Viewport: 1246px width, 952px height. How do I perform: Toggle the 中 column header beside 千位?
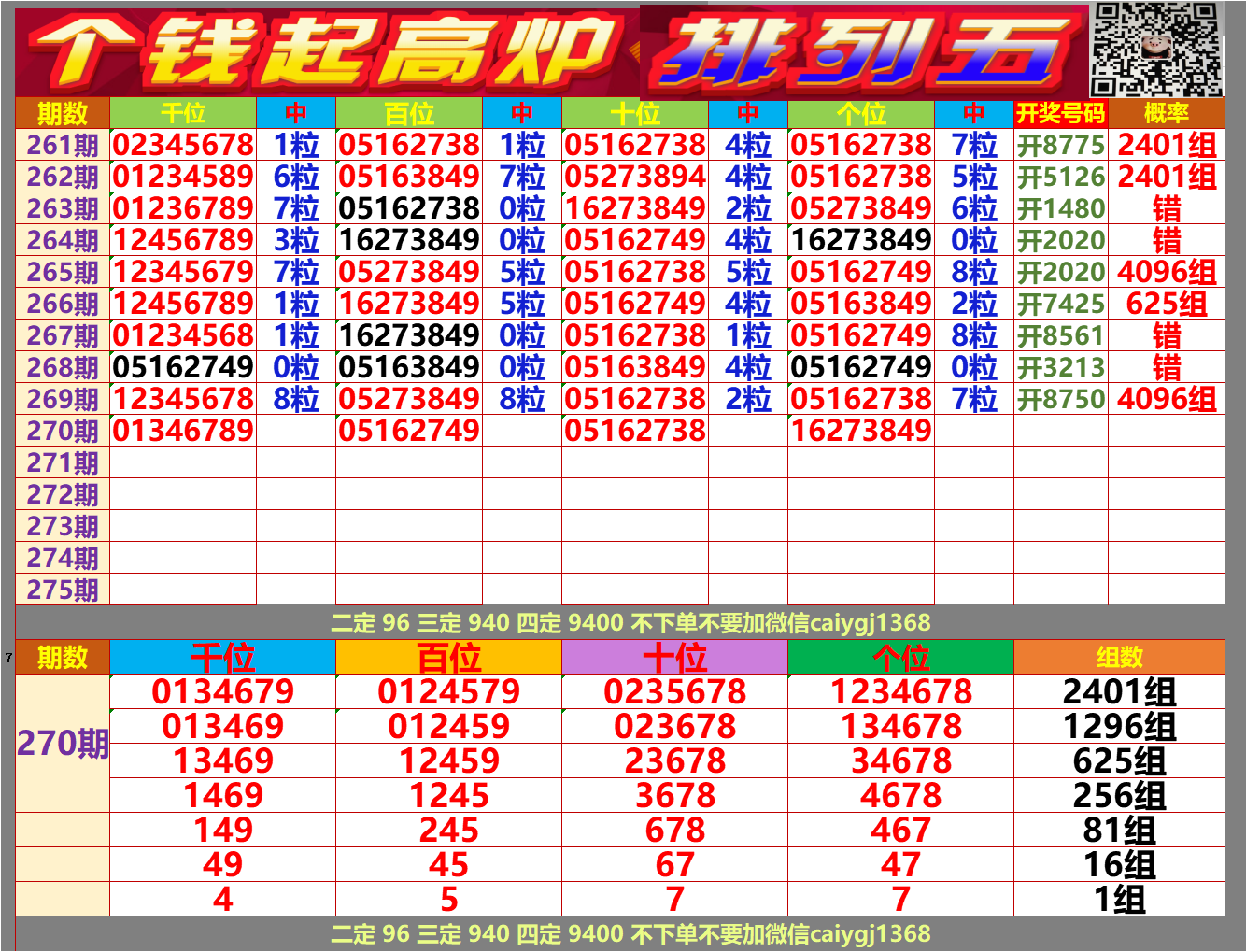coord(299,118)
